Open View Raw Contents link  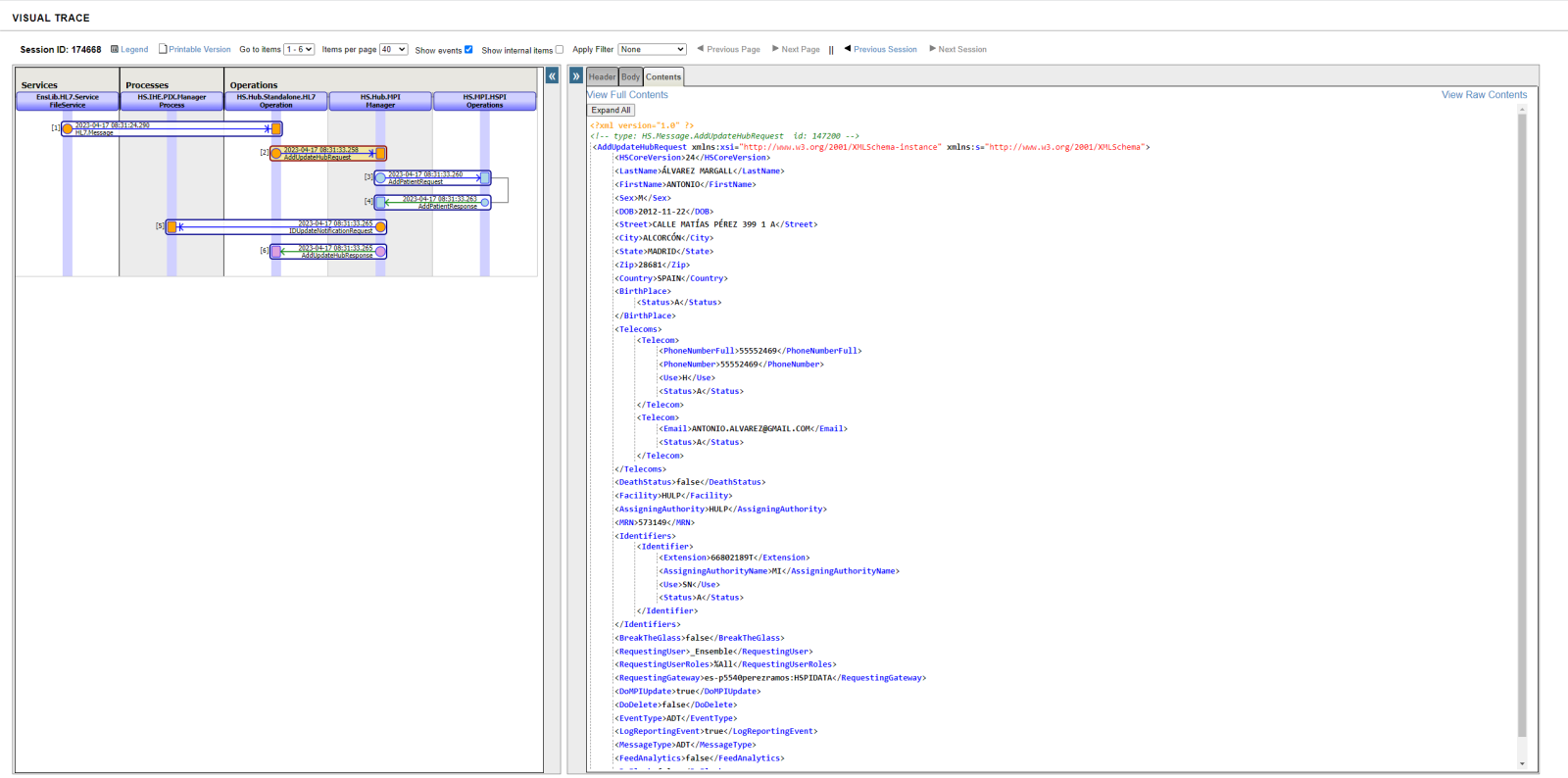pos(1484,95)
